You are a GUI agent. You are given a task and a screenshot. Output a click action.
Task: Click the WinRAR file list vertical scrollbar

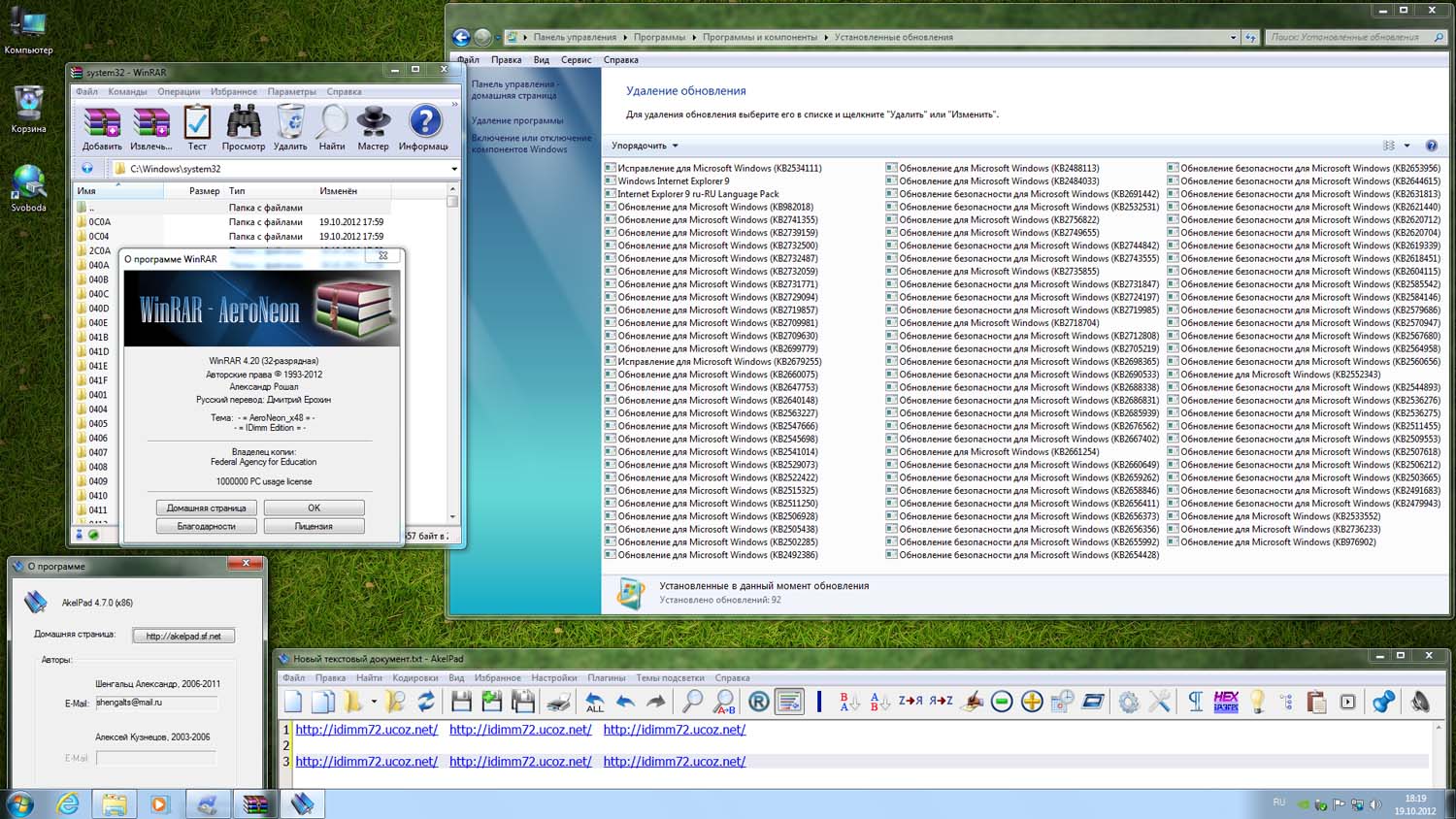point(452,359)
